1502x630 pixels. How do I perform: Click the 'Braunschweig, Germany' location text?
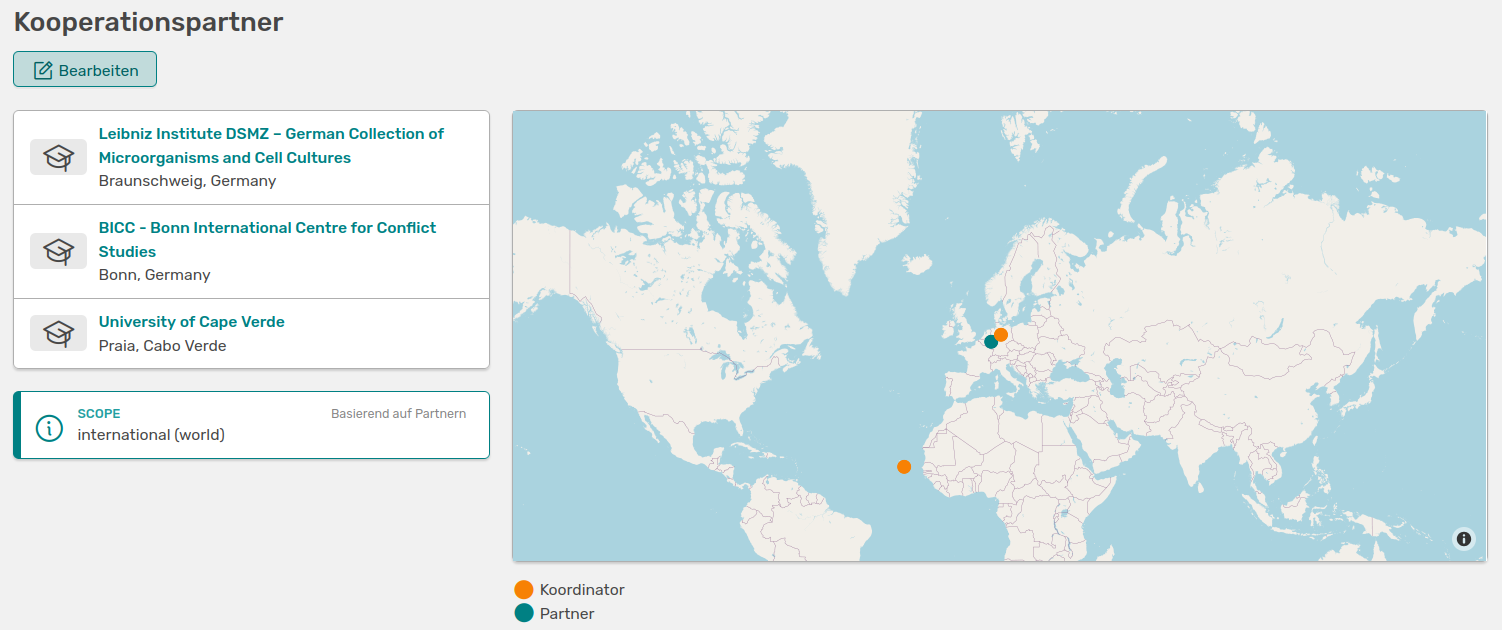click(x=187, y=181)
